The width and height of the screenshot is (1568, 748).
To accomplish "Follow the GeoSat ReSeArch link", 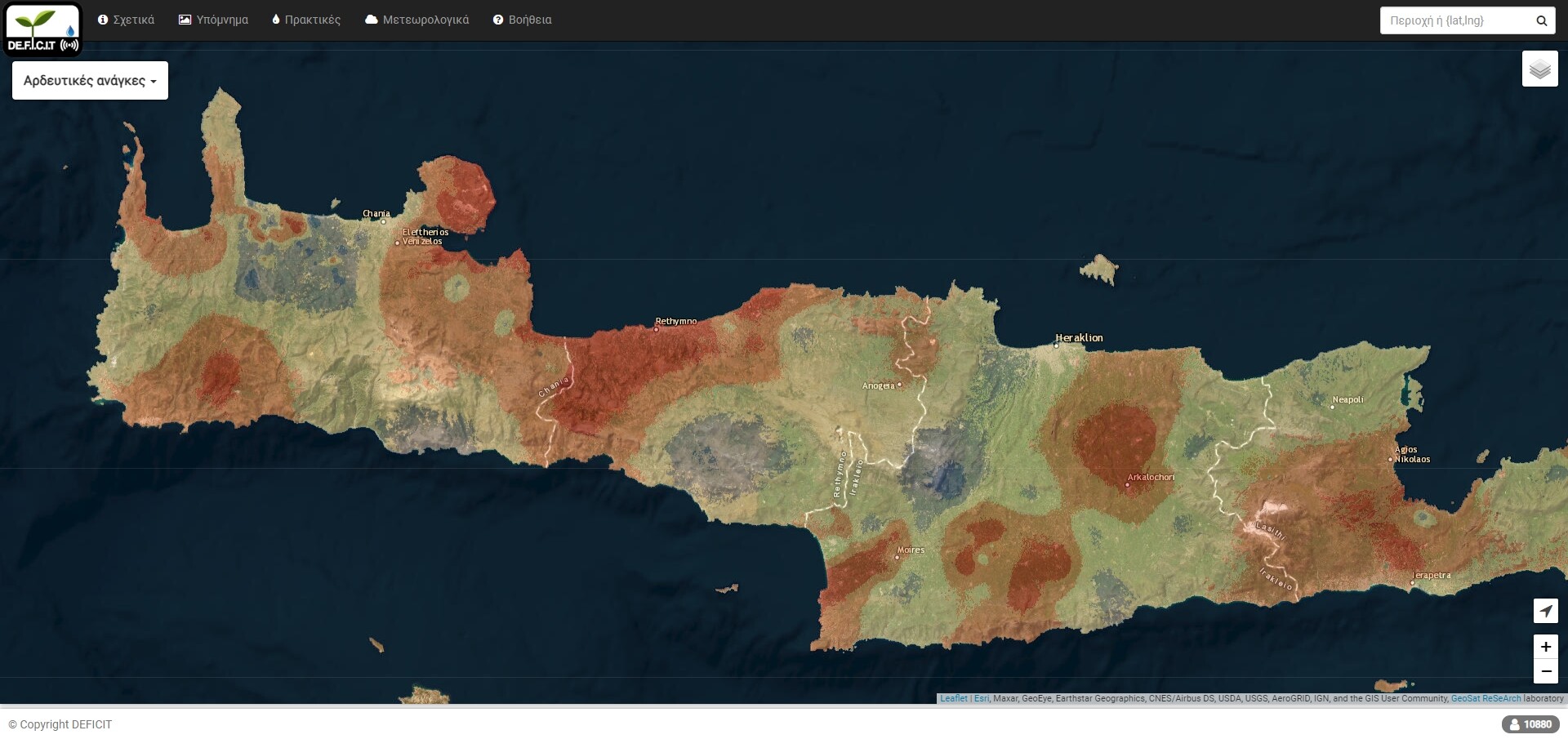I will click(x=1486, y=699).
